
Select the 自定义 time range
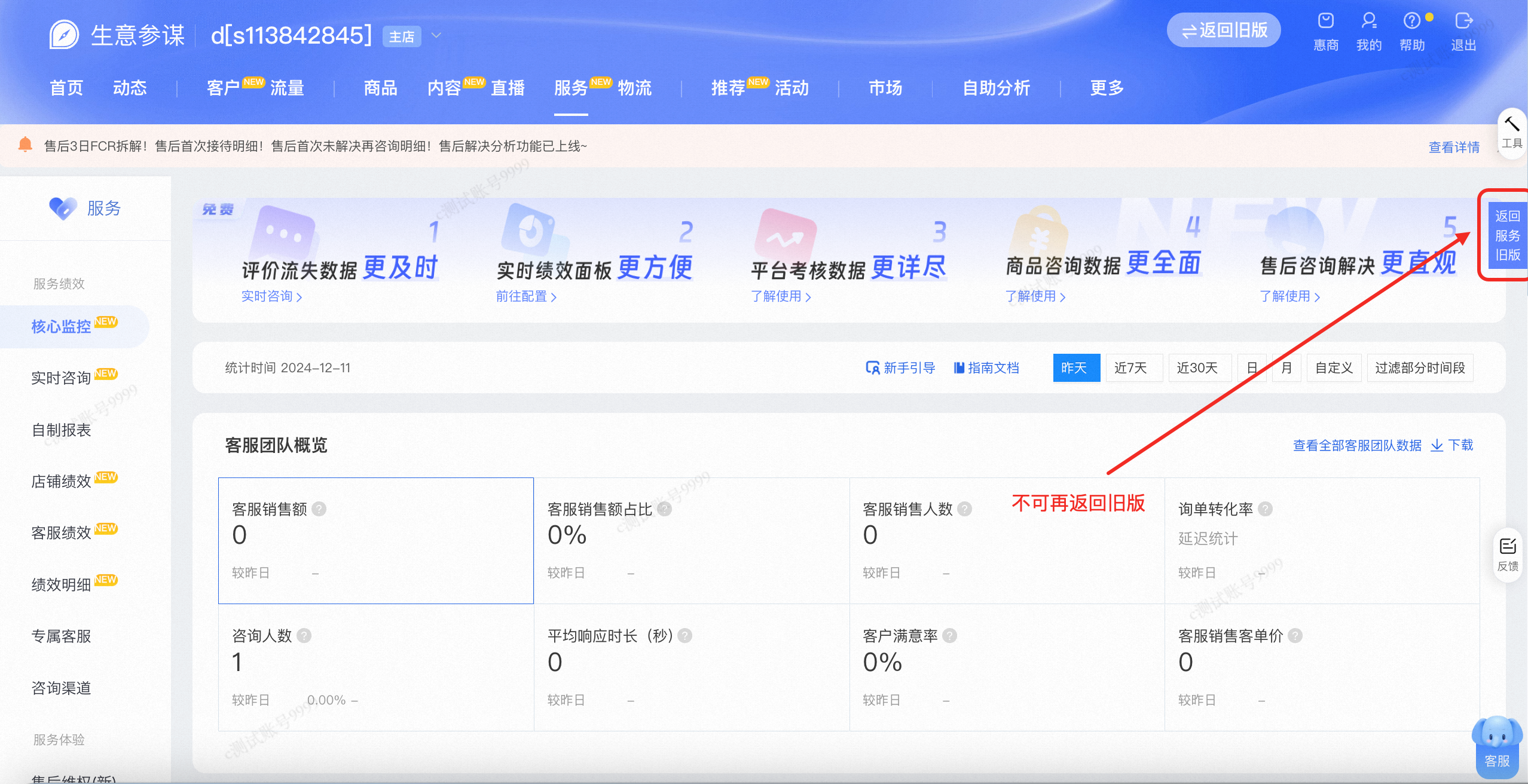(1334, 367)
